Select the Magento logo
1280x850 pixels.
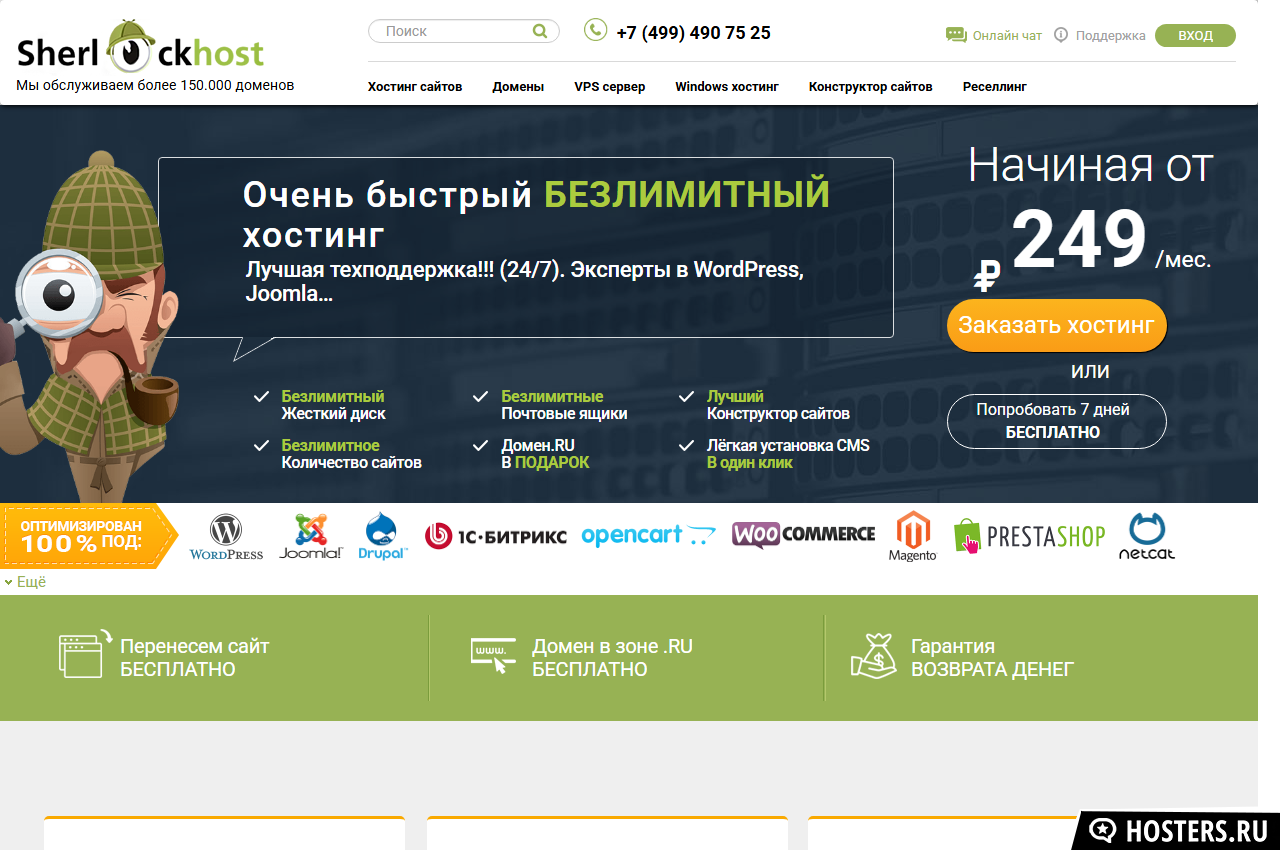(913, 537)
